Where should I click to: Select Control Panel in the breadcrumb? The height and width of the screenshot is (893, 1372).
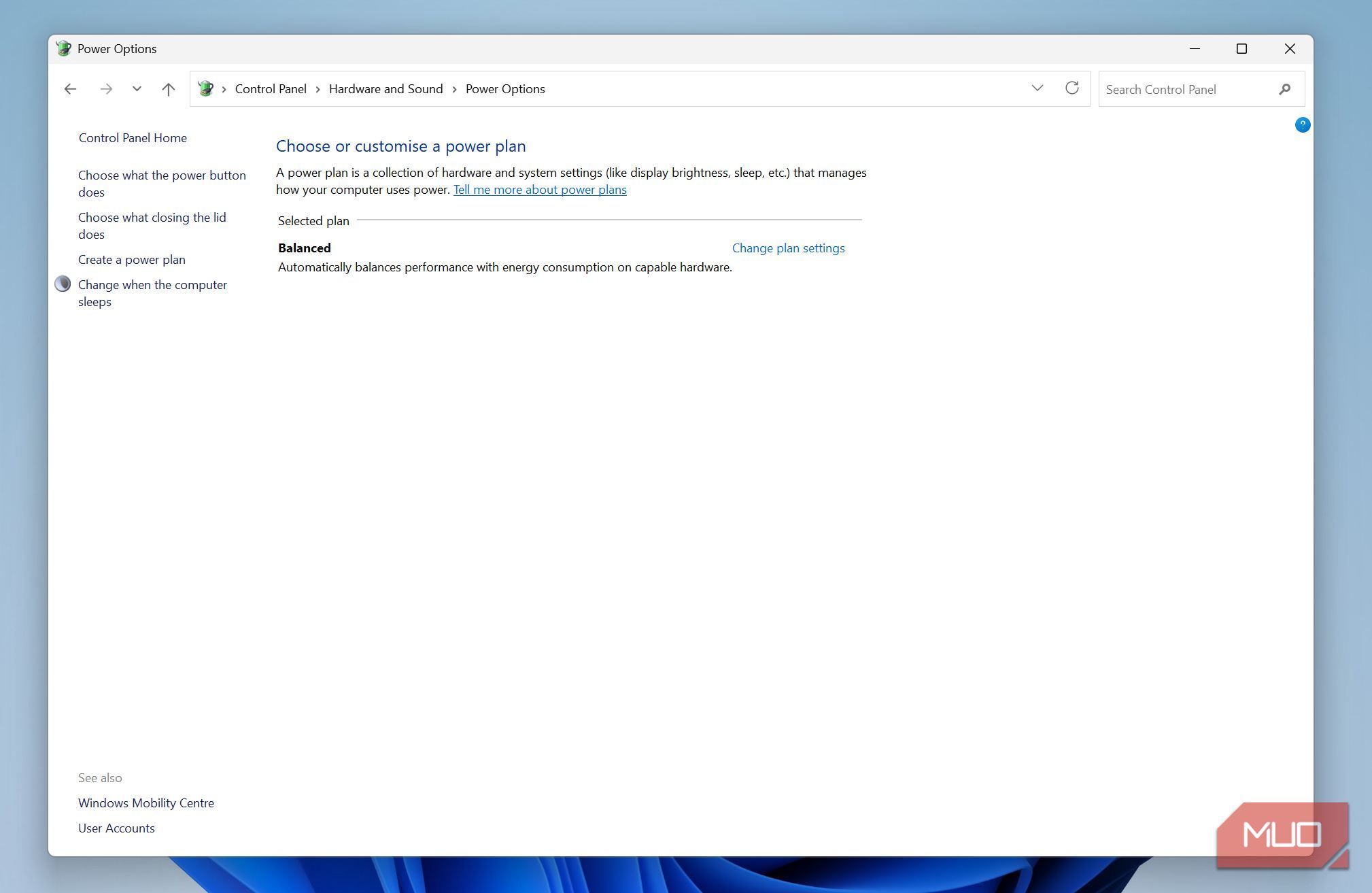271,89
